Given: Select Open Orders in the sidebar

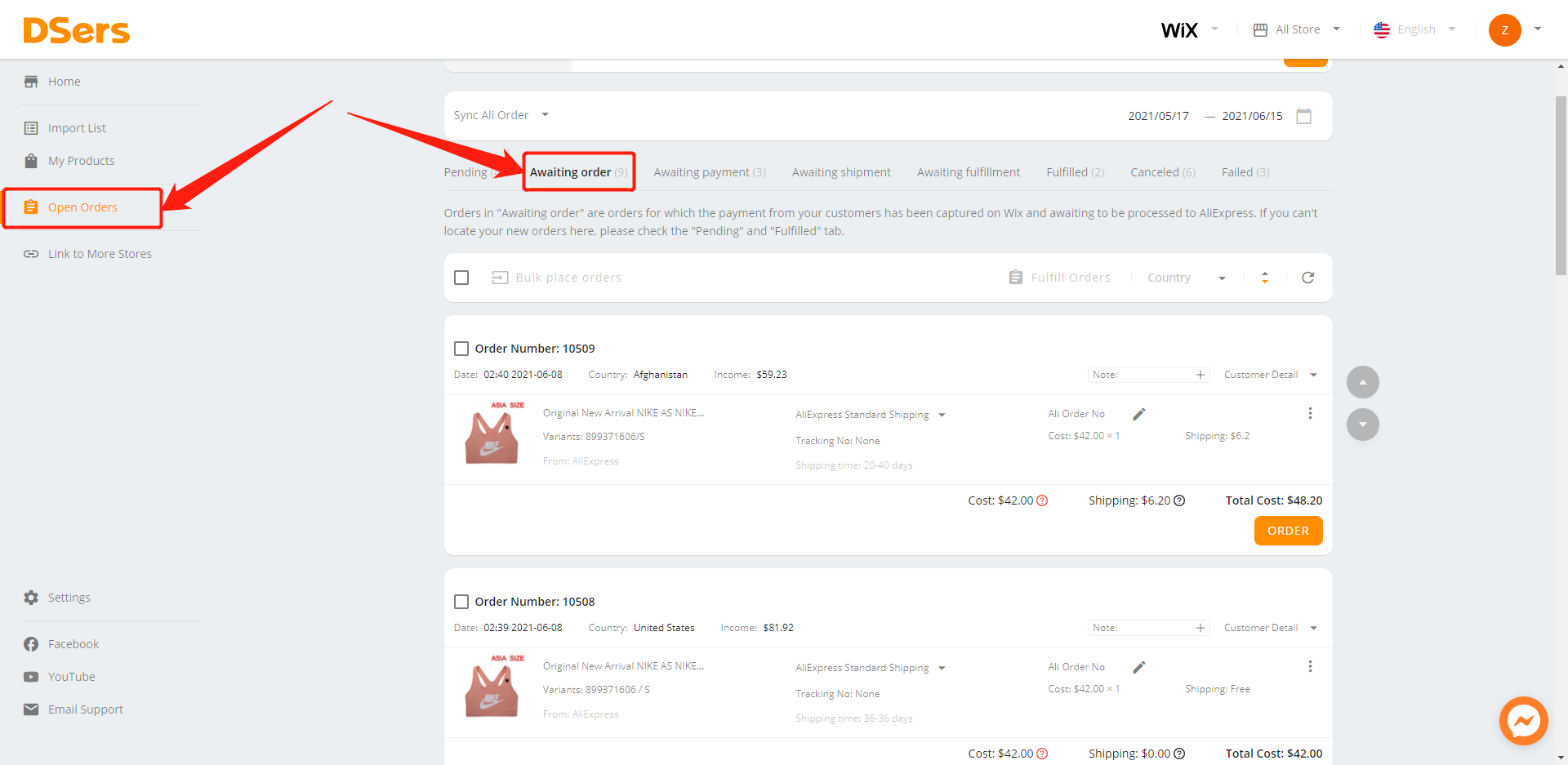Looking at the screenshot, I should [82, 207].
